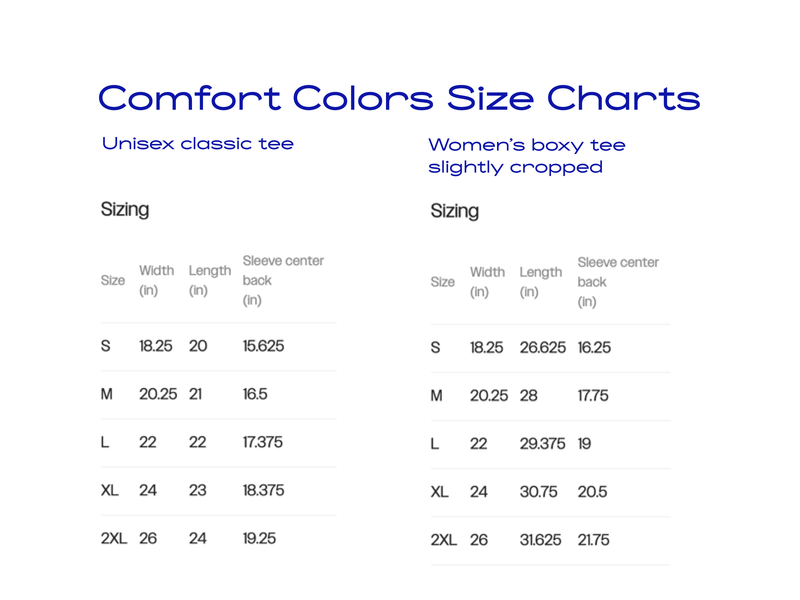Click the 18.375 sleeve value
Screen dimensions: 800x600
coord(263,490)
